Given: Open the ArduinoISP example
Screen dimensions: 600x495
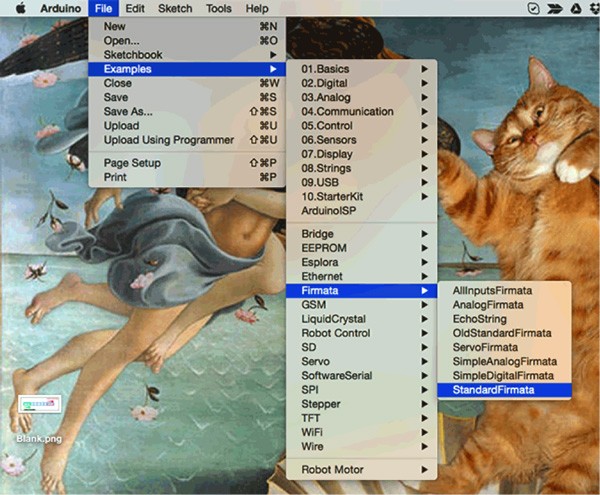Looking at the screenshot, I should point(362,210).
